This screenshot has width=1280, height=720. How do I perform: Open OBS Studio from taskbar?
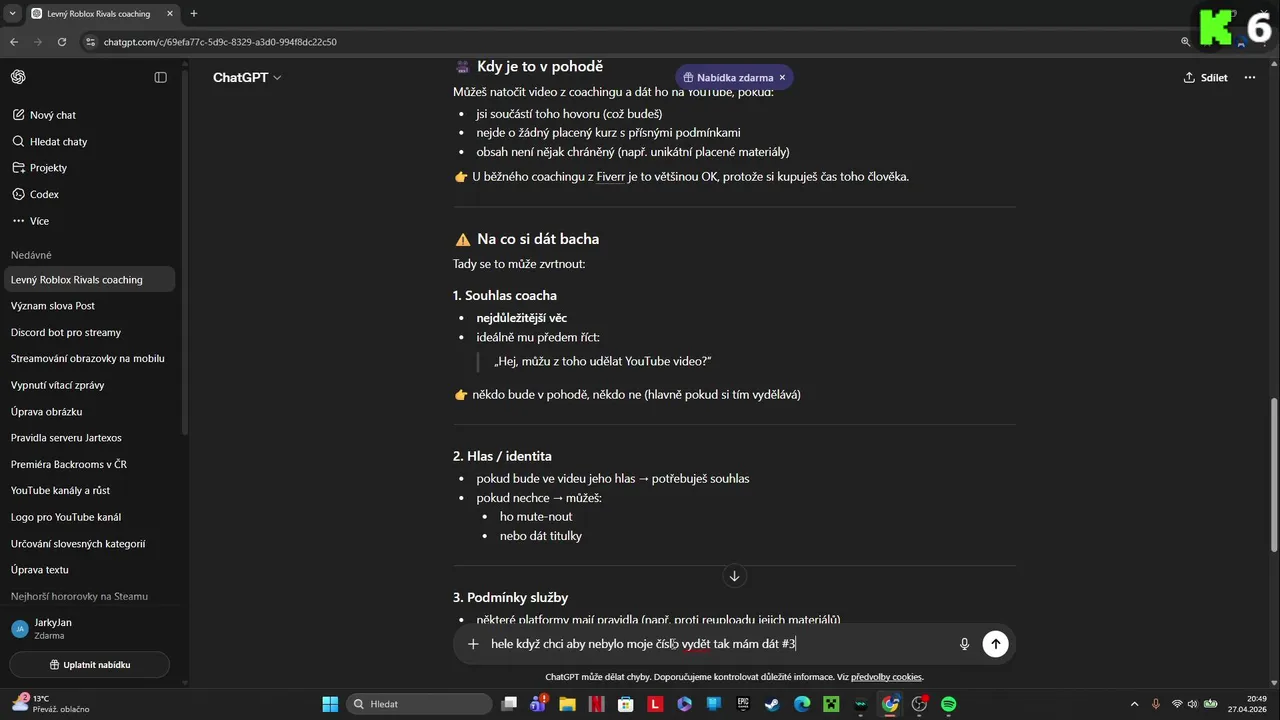919,704
